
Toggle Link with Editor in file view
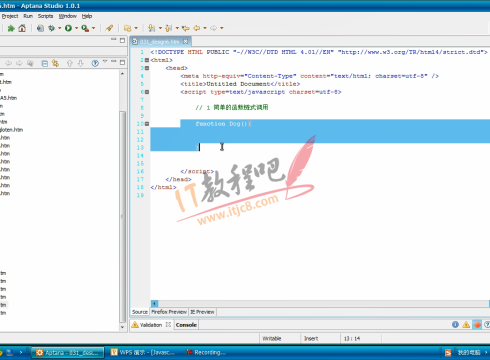click(55, 63)
